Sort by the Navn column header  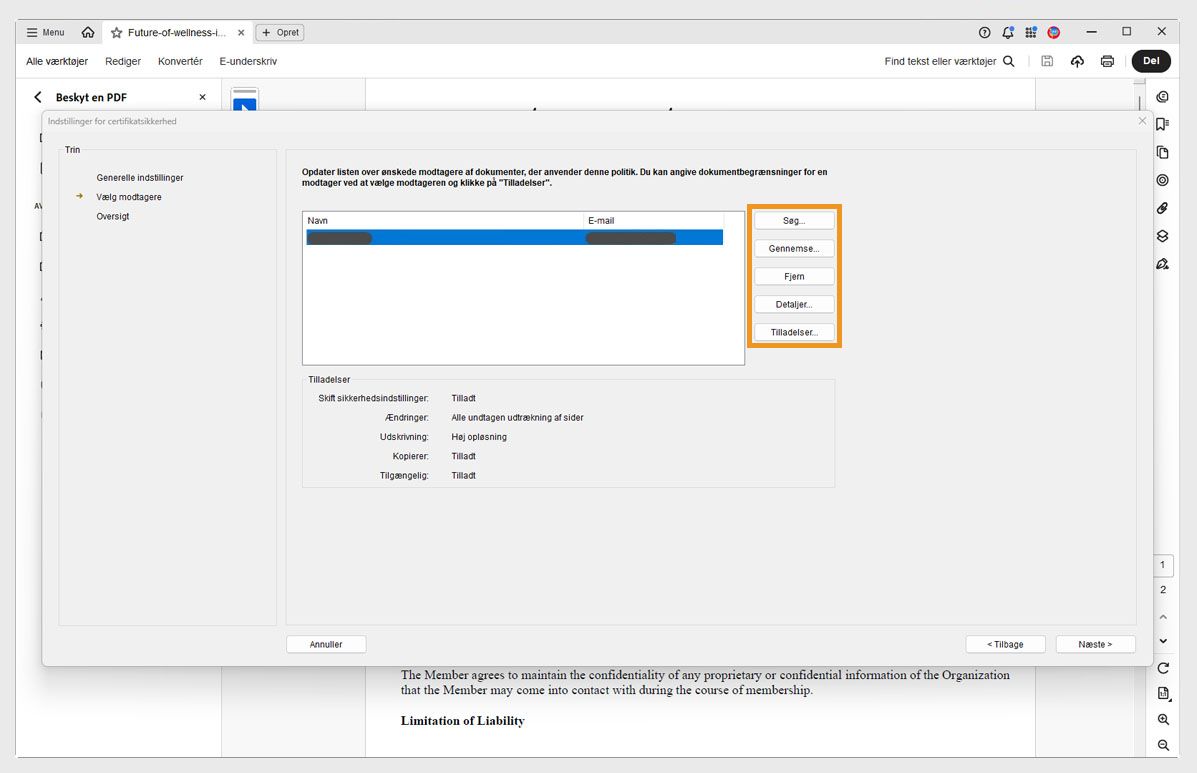444,221
